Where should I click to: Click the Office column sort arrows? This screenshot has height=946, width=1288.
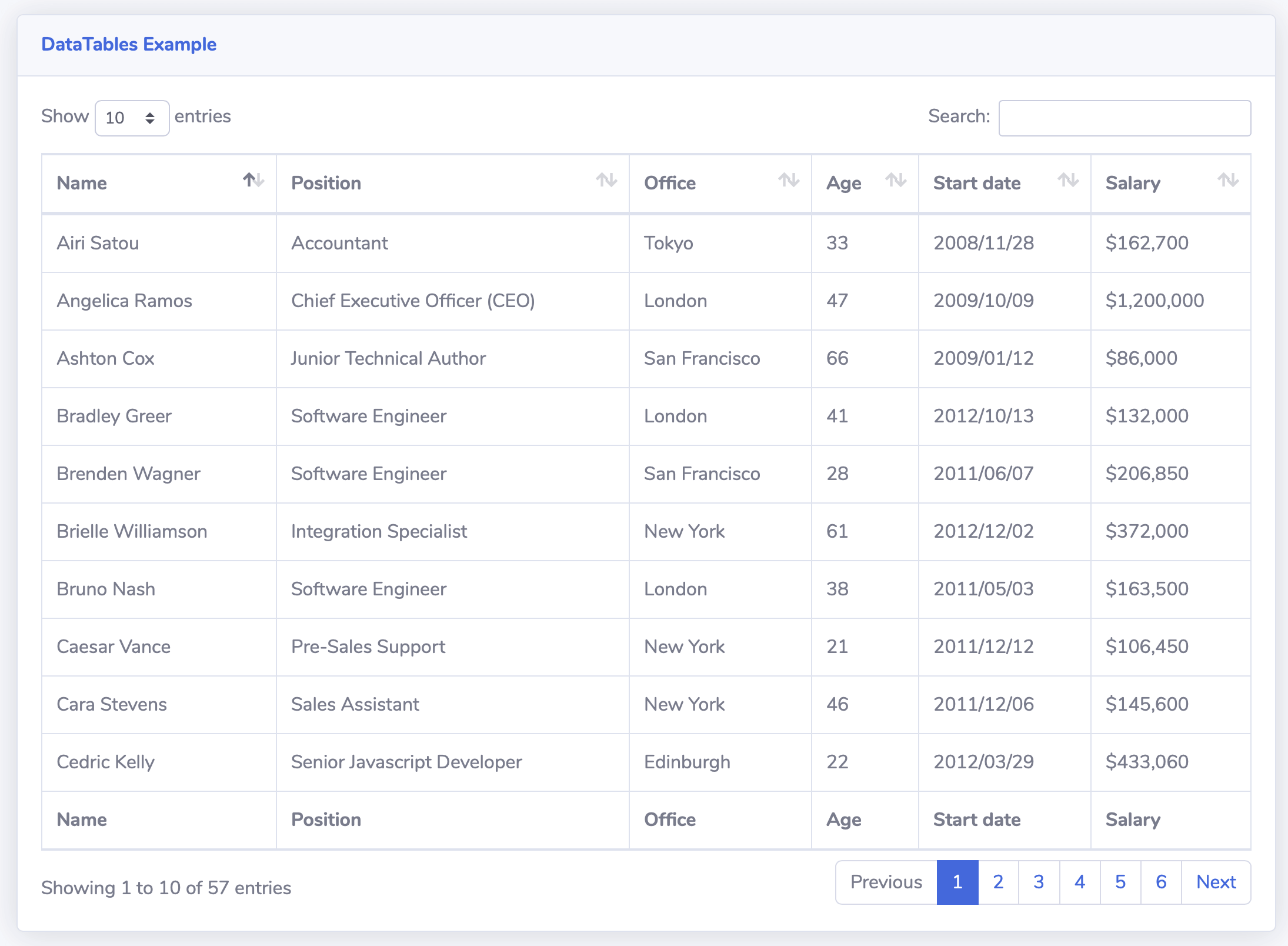[789, 180]
